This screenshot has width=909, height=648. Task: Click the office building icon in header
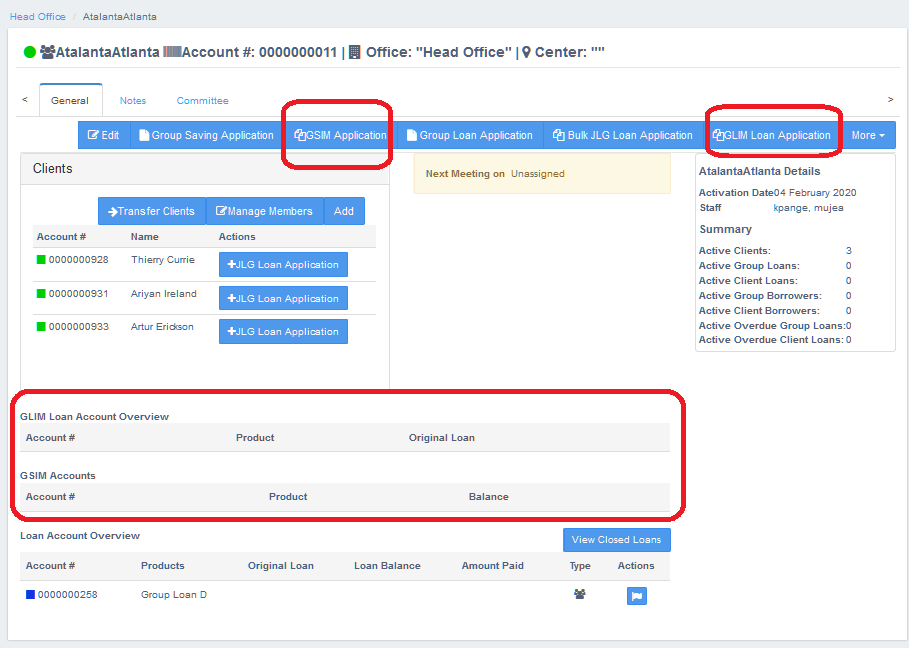pos(355,52)
